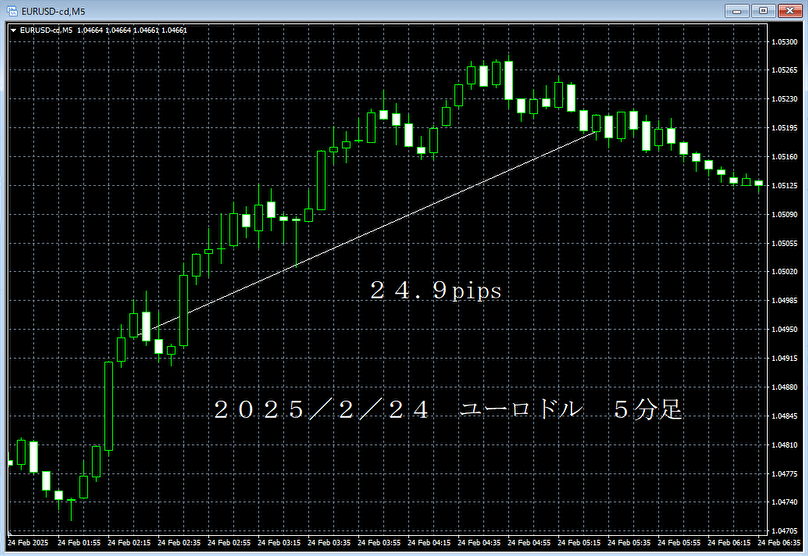Viewport: 808px width, 556px height.
Task: Click the 24 Feb 01:55 time label
Action: (x=79, y=543)
